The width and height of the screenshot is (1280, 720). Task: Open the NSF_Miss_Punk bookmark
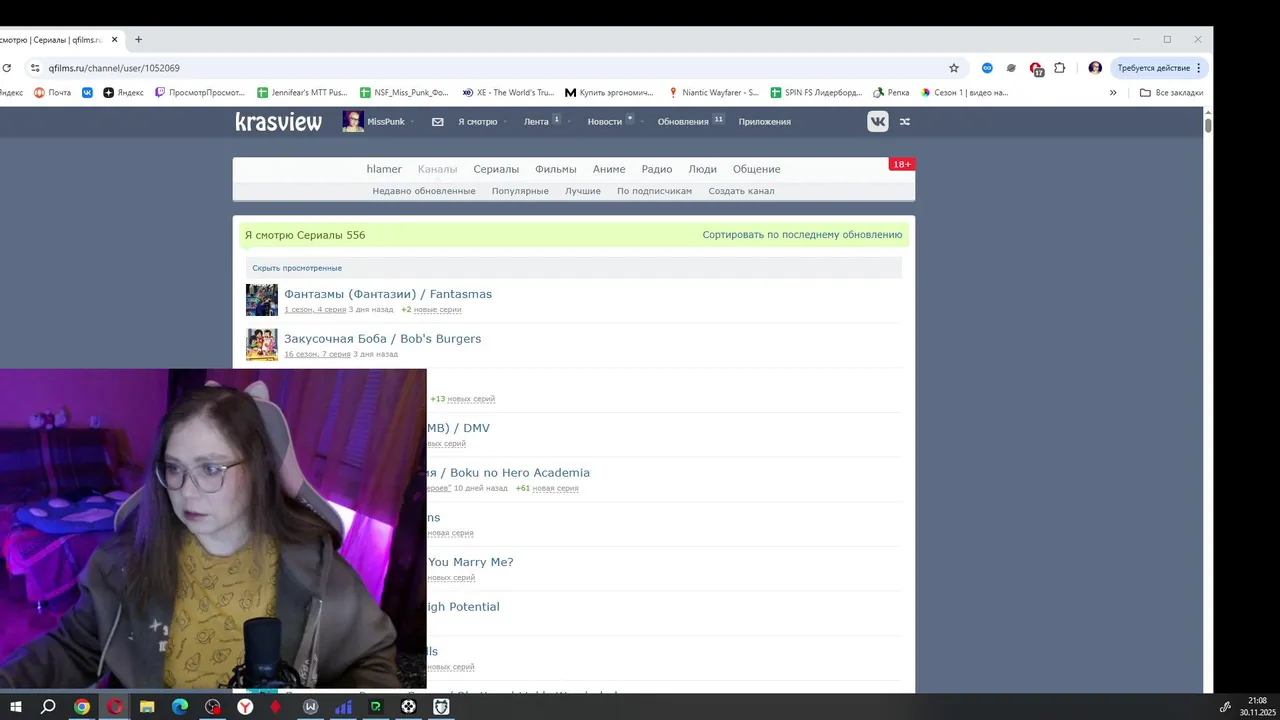[404, 92]
